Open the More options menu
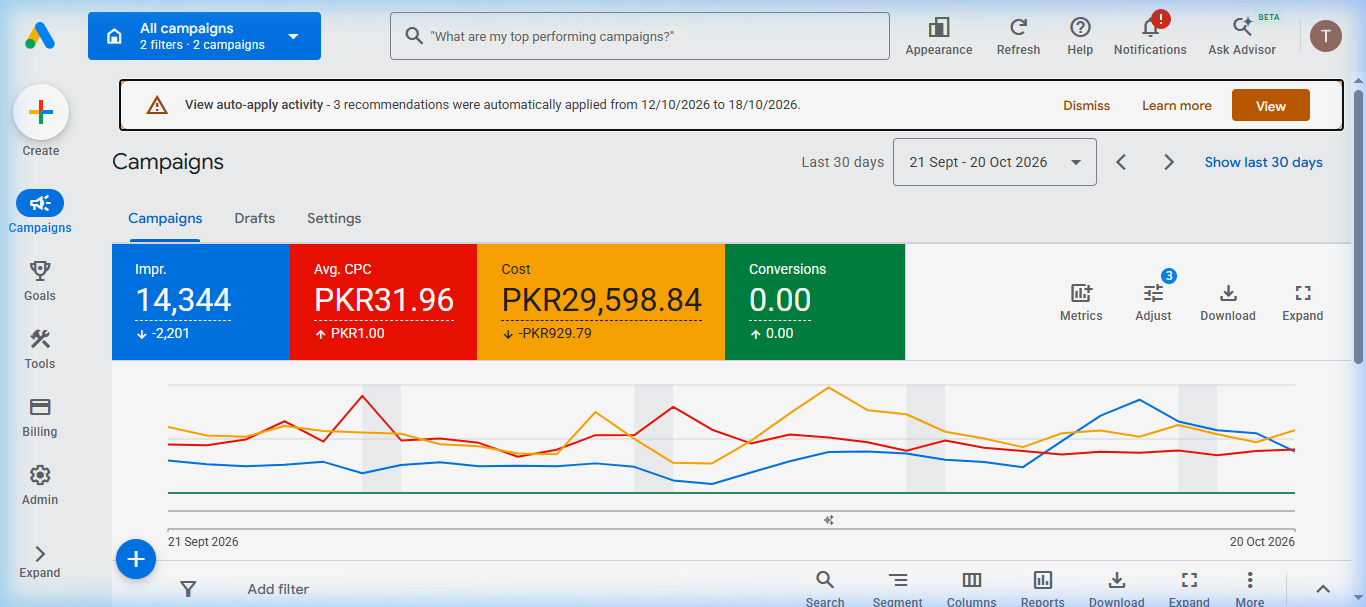 pyautogui.click(x=1250, y=589)
